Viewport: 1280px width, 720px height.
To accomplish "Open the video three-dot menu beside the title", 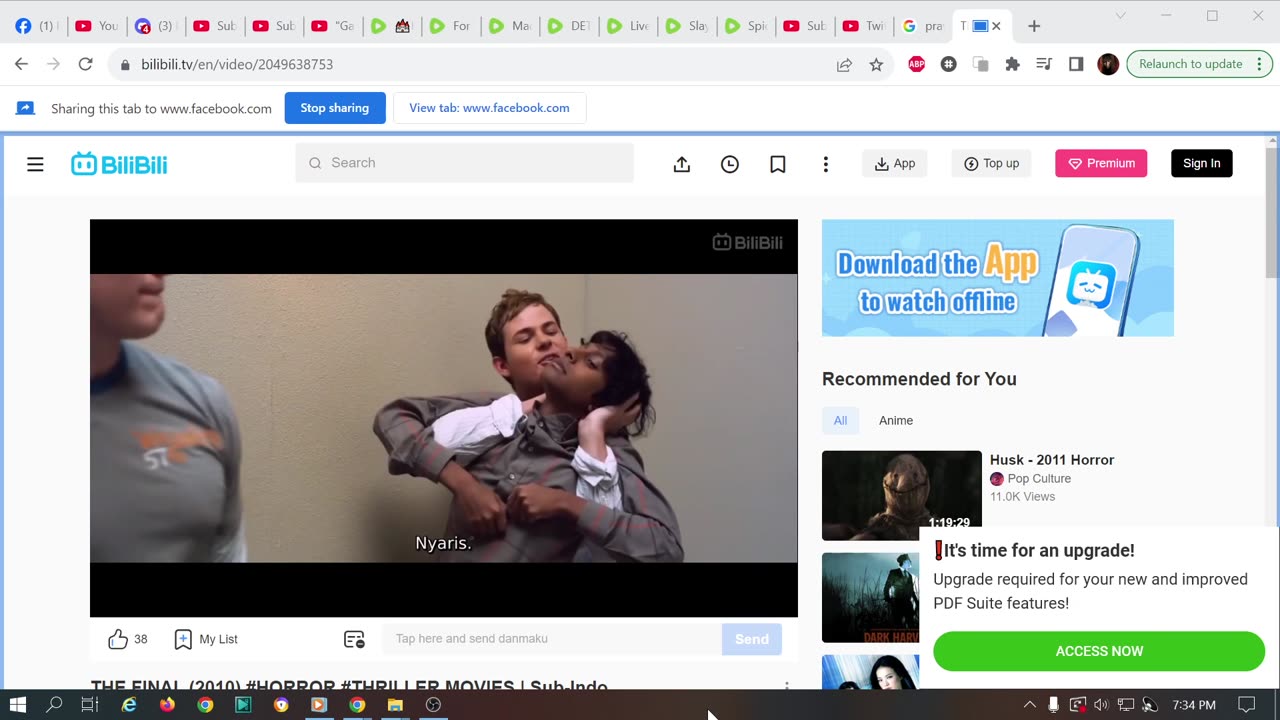I will pos(787,686).
